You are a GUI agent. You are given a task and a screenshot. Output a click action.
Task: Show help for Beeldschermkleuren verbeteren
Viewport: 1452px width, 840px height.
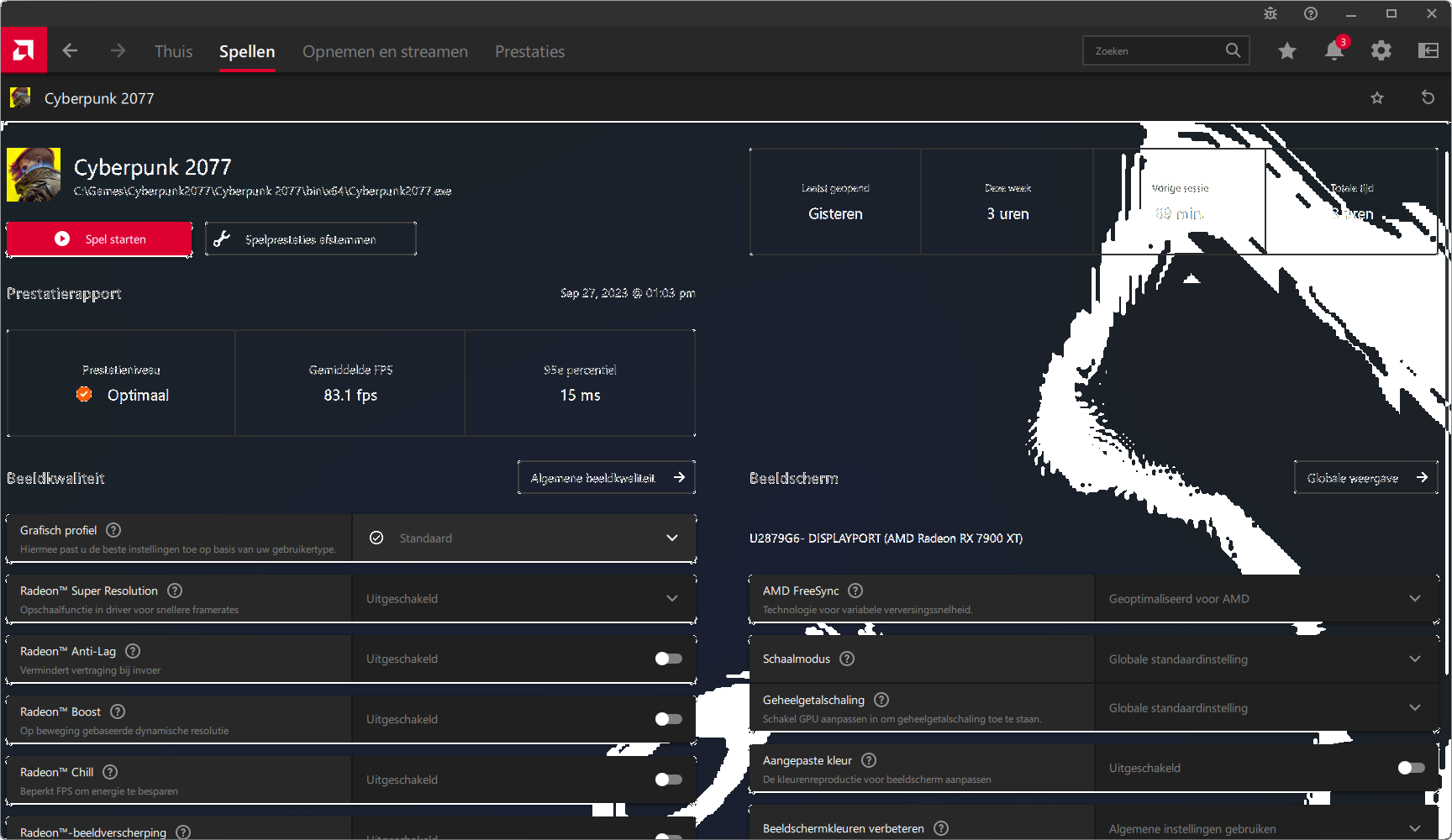pyautogui.click(x=941, y=828)
